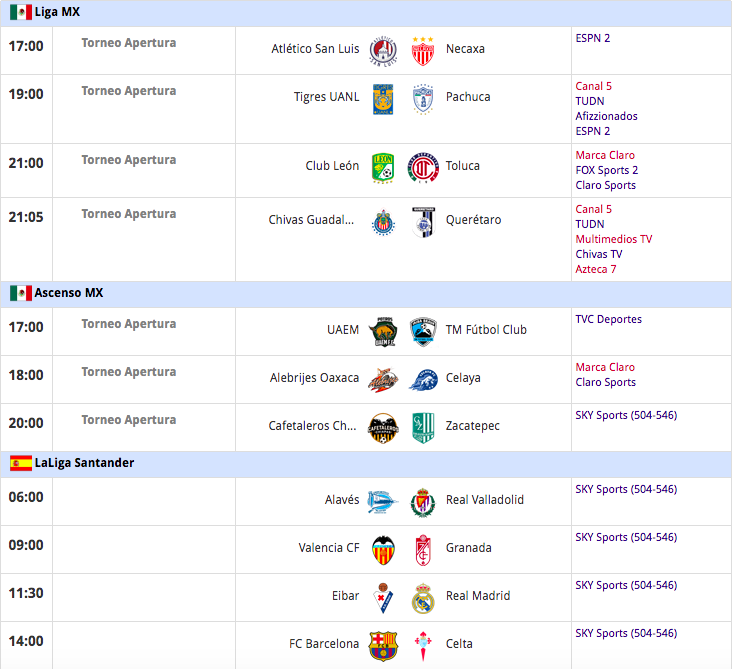Select the Toluca club crest
This screenshot has width=732, height=669.
(423, 168)
